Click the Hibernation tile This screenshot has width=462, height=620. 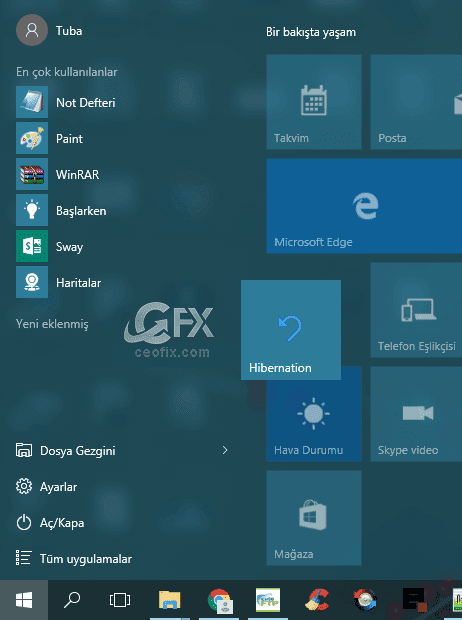(291, 330)
